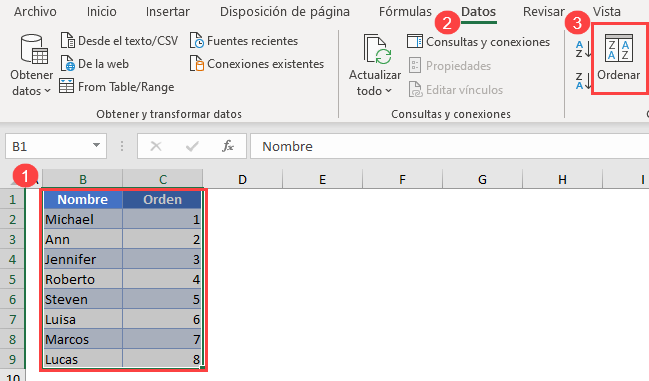The width and height of the screenshot is (649, 381).
Task: Choose From Table/Range
Action: pos(117,87)
